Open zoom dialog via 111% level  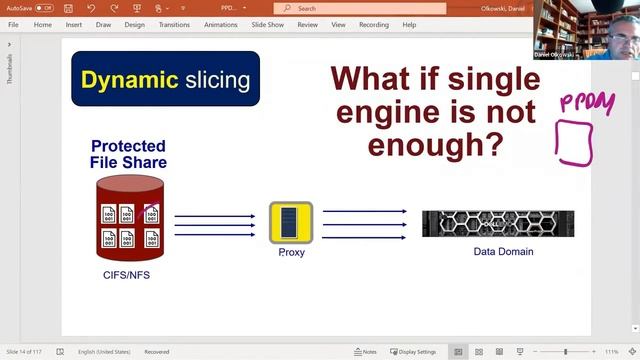(611, 352)
